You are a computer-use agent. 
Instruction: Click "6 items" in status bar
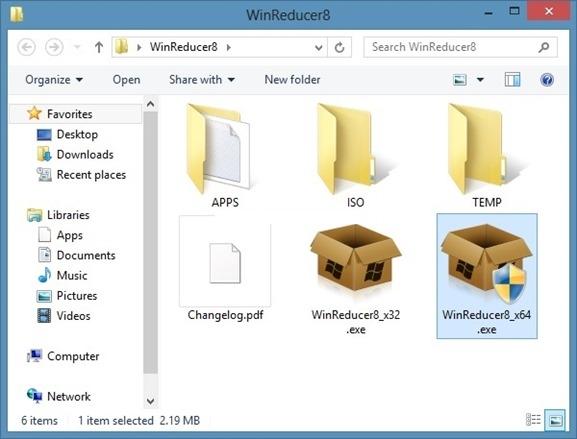point(39,420)
